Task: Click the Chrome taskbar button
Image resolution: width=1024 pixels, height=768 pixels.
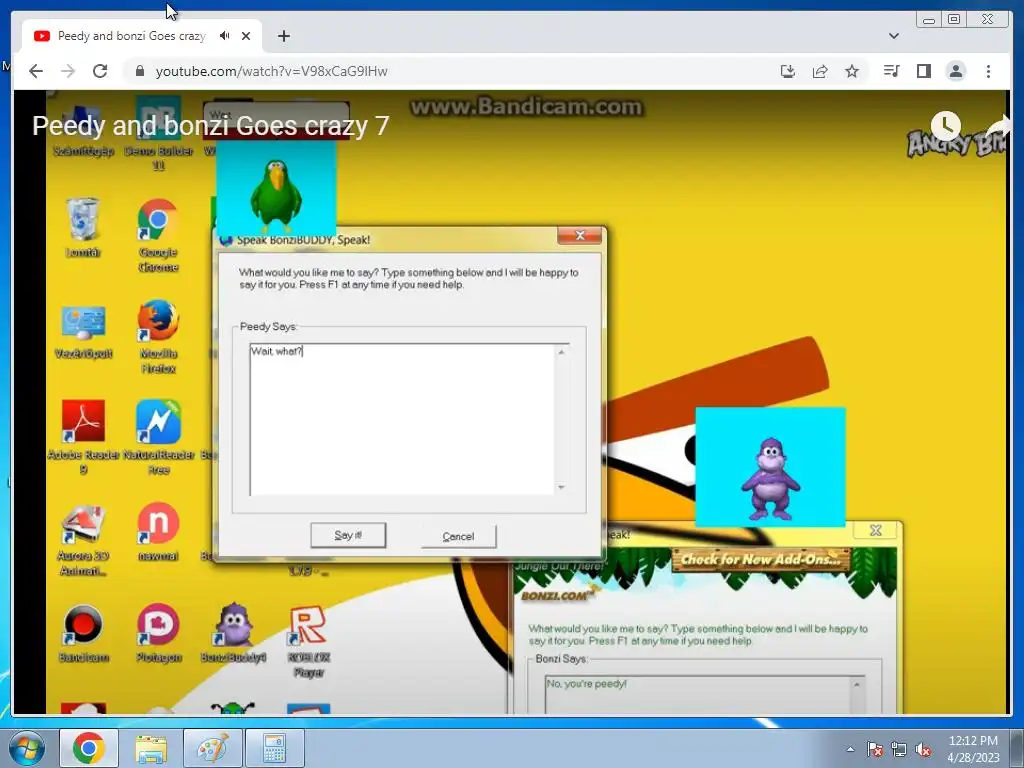Action: point(89,748)
